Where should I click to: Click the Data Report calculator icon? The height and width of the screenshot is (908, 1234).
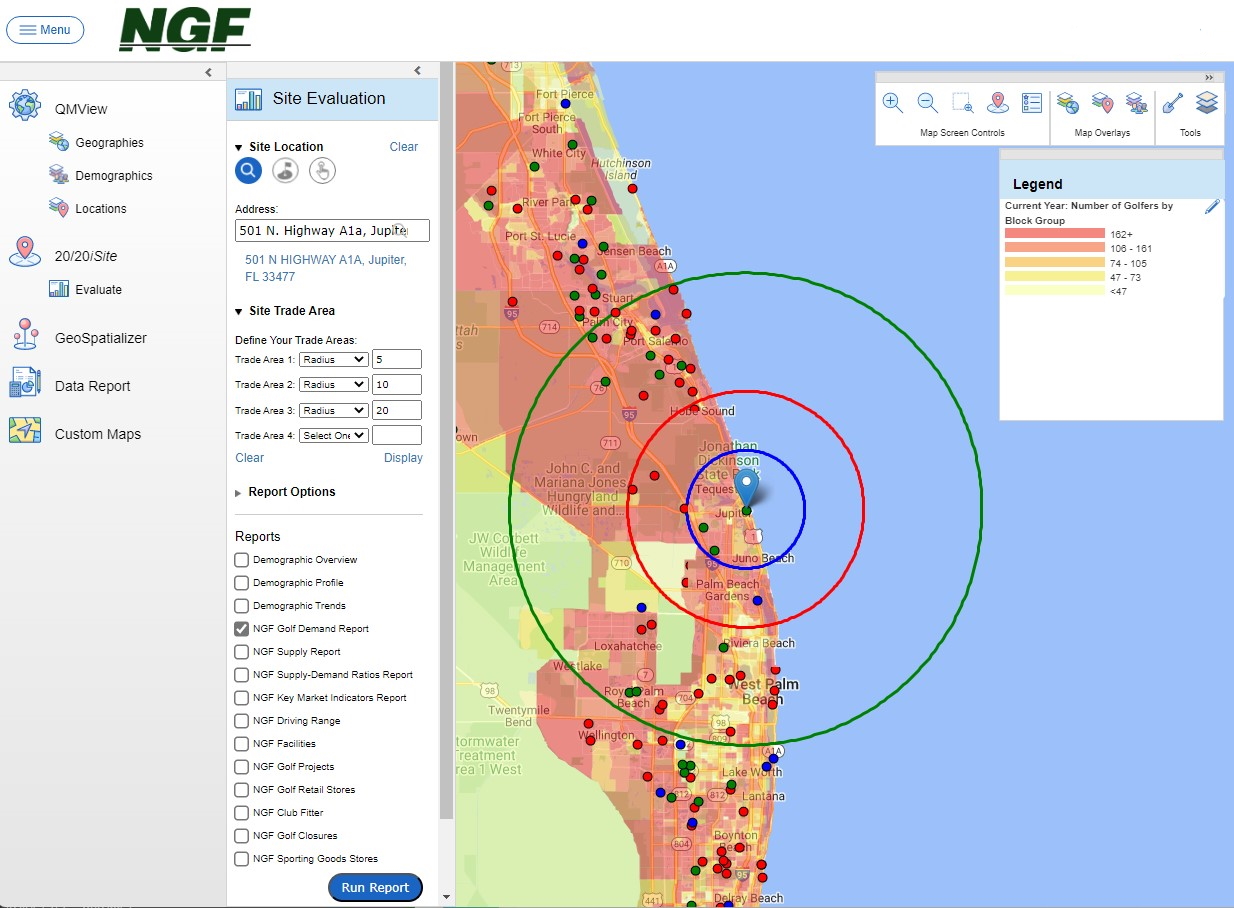click(25, 382)
